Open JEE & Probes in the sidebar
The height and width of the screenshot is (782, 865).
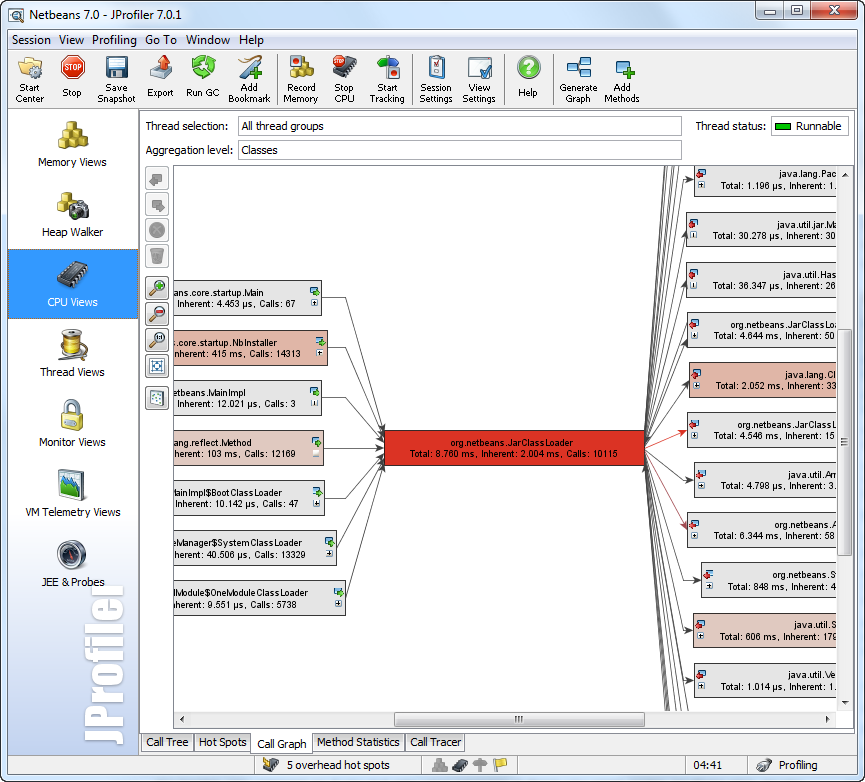coord(72,564)
